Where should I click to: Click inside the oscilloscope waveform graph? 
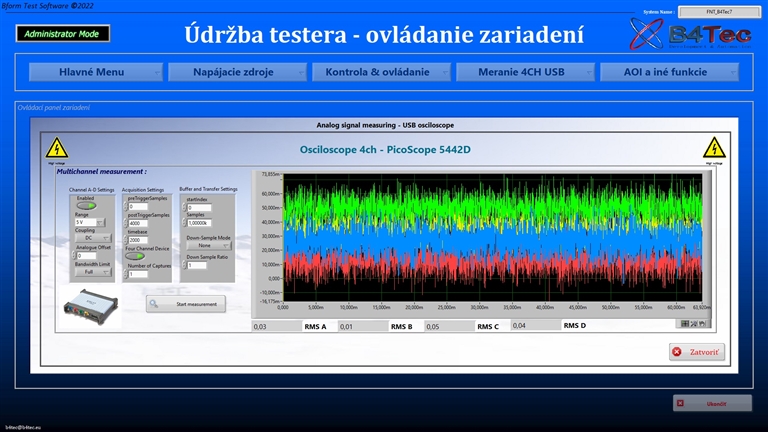click(493, 238)
